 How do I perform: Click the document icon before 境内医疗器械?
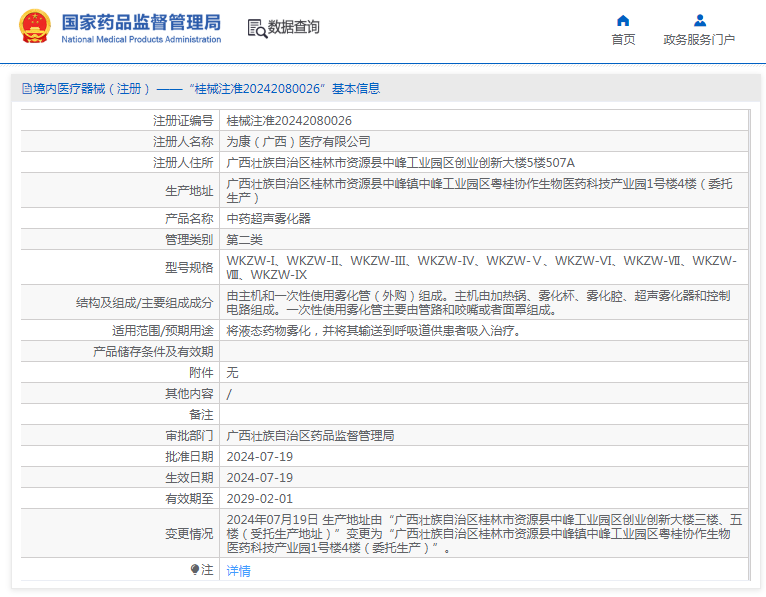pos(27,89)
